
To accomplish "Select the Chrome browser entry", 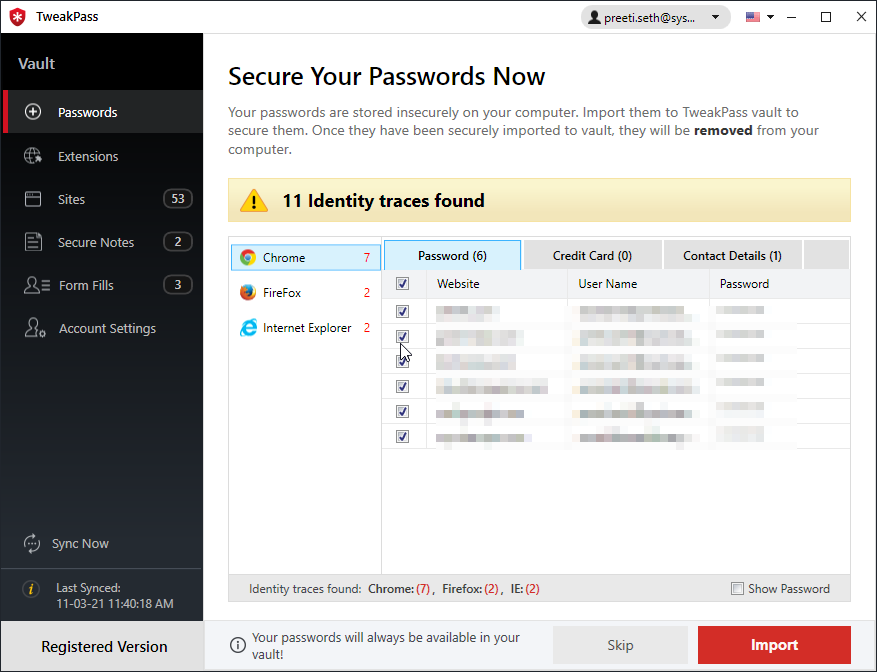I will point(300,257).
